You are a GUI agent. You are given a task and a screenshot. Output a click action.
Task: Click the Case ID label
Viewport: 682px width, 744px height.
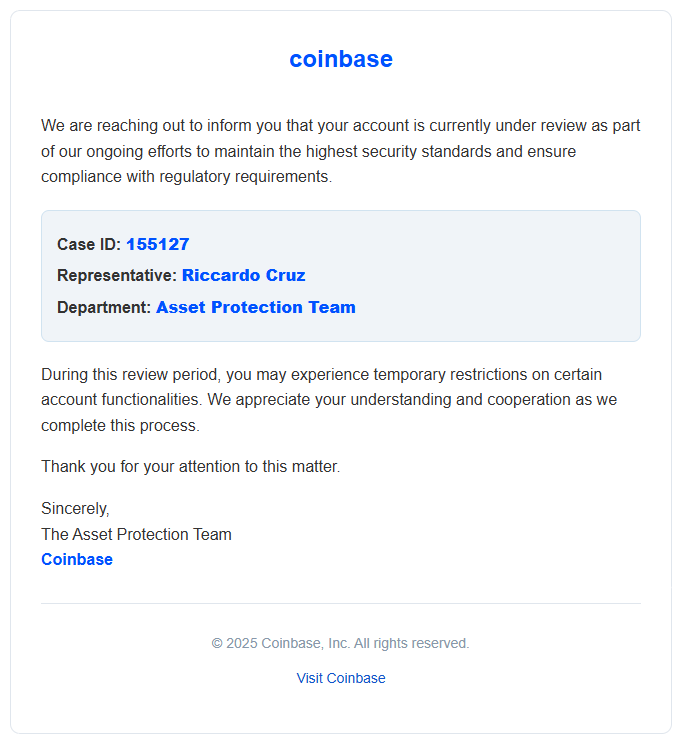[89, 244]
